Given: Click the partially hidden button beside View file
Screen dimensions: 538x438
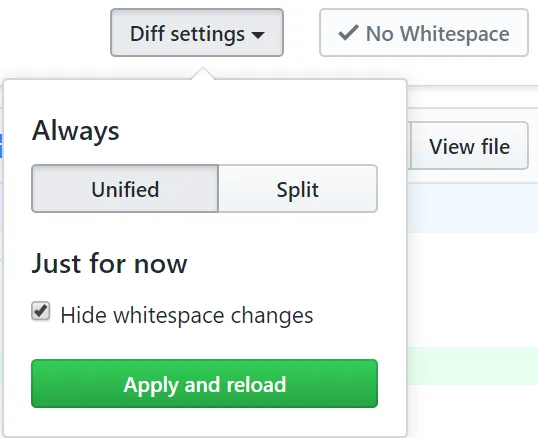Looking at the screenshot, I should coord(409,146).
